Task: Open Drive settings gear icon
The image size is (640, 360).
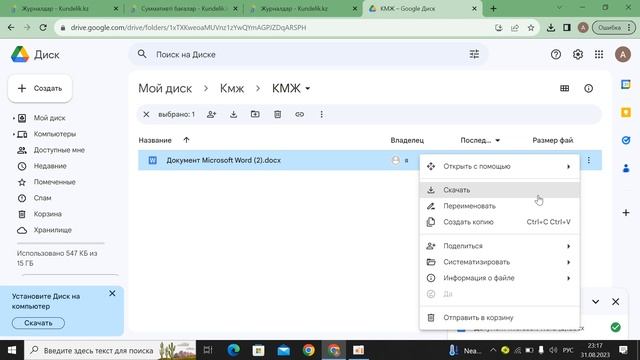Action: (578, 54)
